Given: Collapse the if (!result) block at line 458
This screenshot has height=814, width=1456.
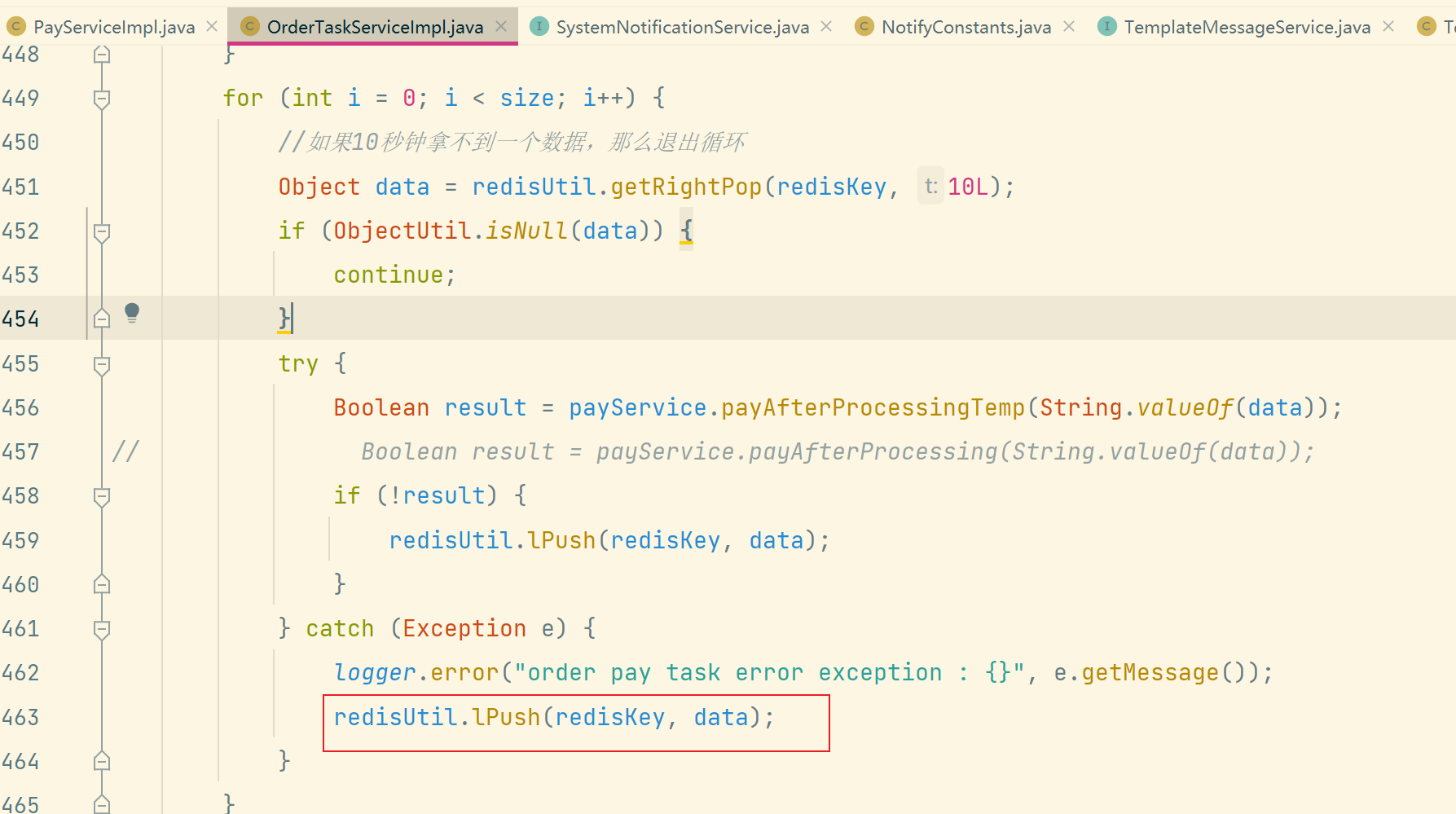Looking at the screenshot, I should 102,497.
